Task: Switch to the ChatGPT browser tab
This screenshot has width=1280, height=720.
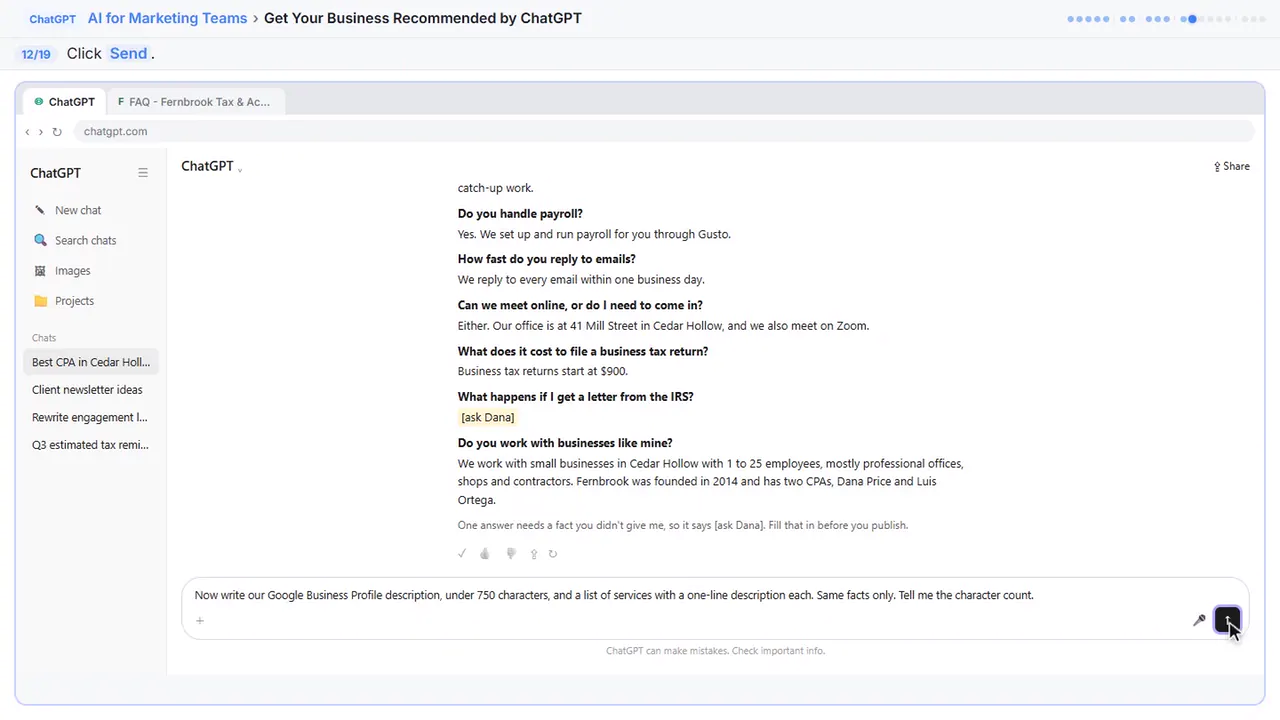Action: tap(65, 102)
